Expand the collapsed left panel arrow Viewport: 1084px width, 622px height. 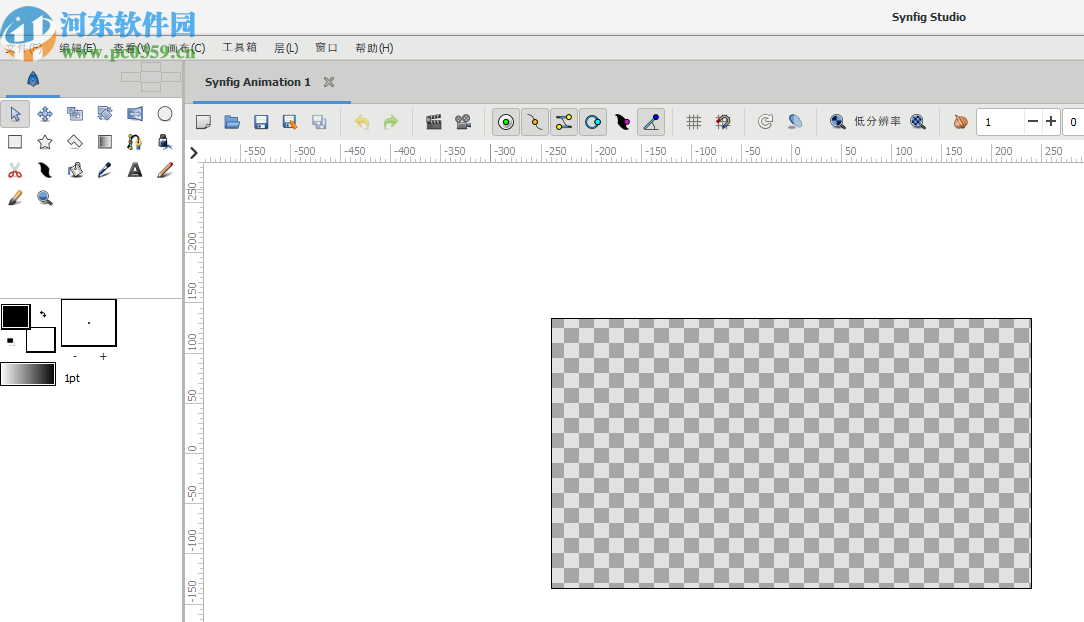coord(193,152)
